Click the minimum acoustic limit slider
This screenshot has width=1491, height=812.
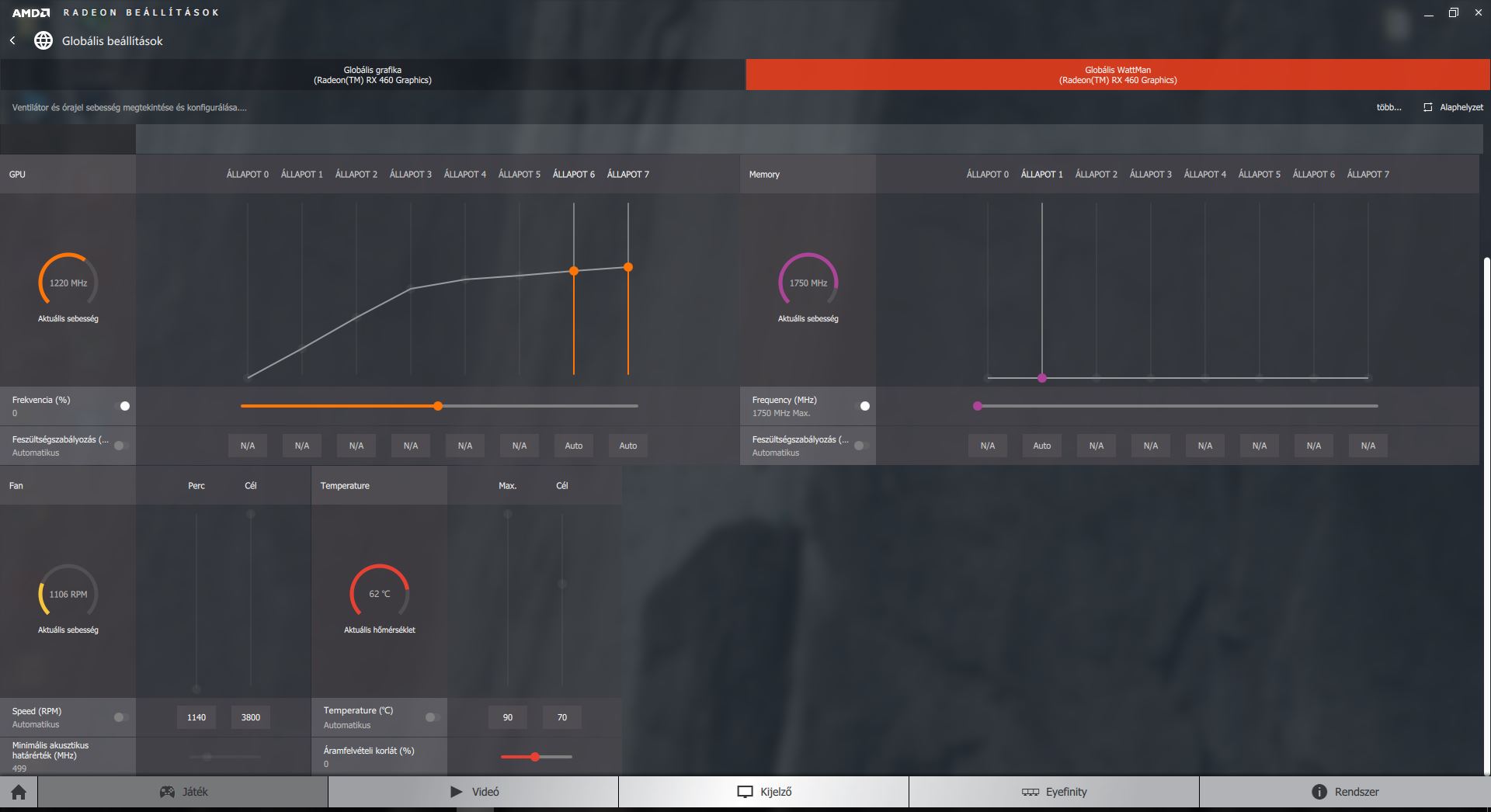[224, 757]
